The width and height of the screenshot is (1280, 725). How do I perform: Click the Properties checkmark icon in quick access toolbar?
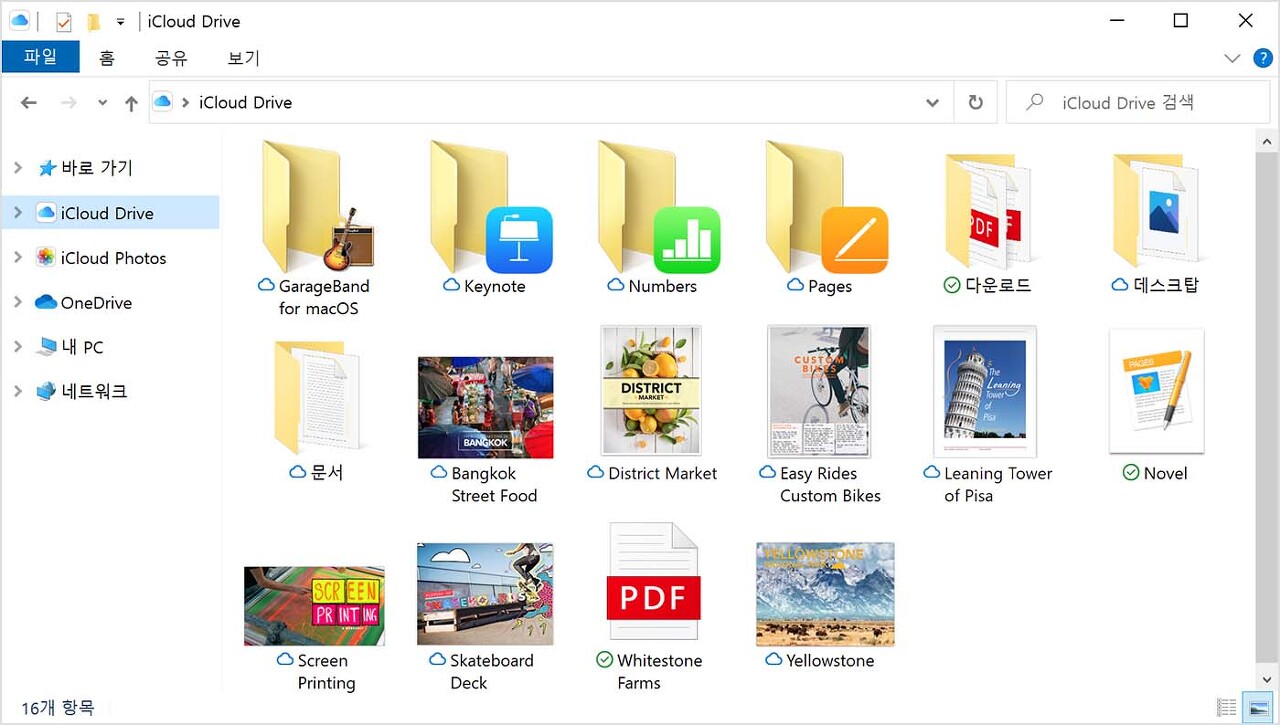pos(64,21)
